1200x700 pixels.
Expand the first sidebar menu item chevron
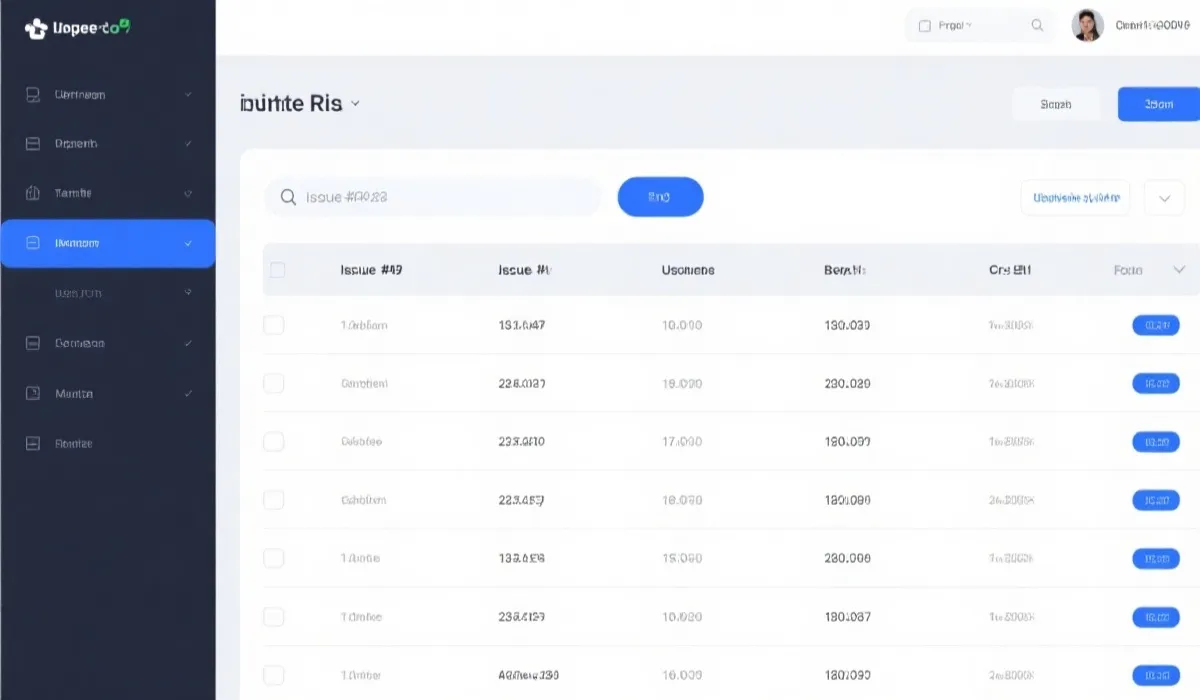click(188, 95)
